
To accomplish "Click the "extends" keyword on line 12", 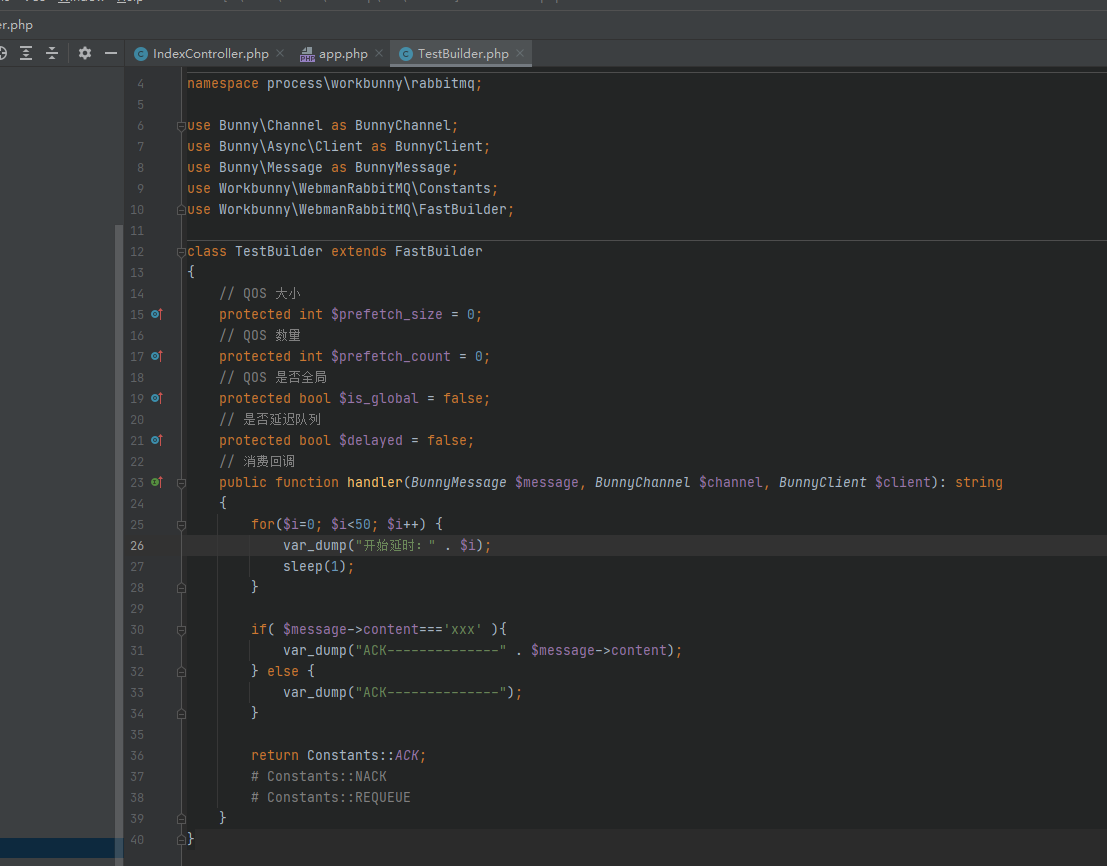I will coord(359,251).
